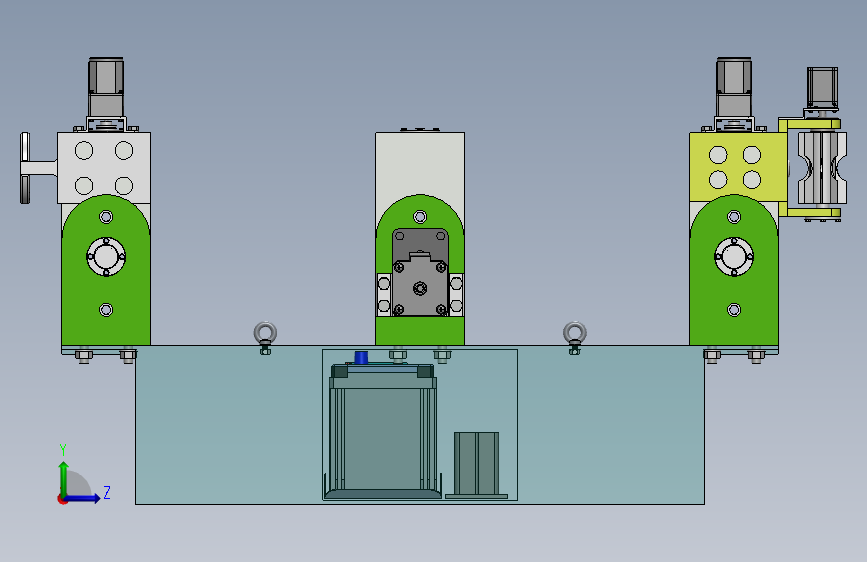Select the bearing flange on right green bracket
The image size is (867, 562).
734,257
